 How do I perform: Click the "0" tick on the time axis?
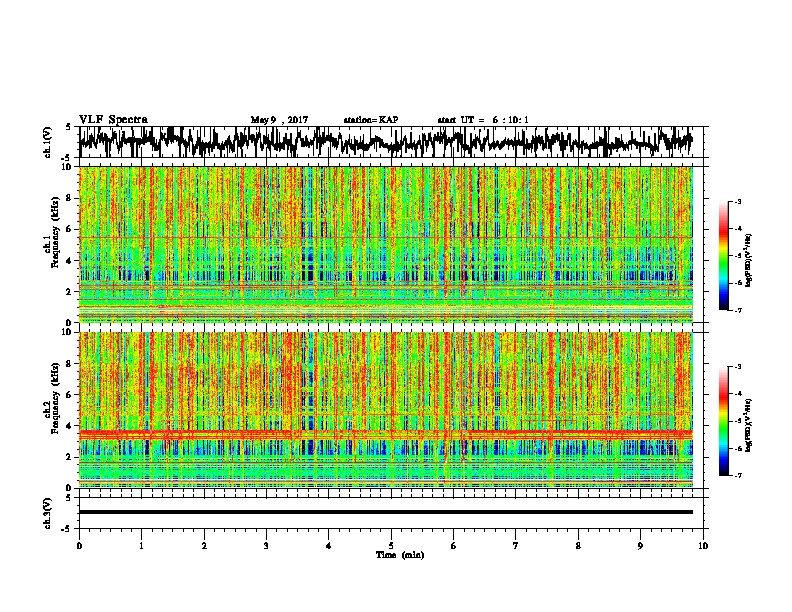tap(79, 546)
